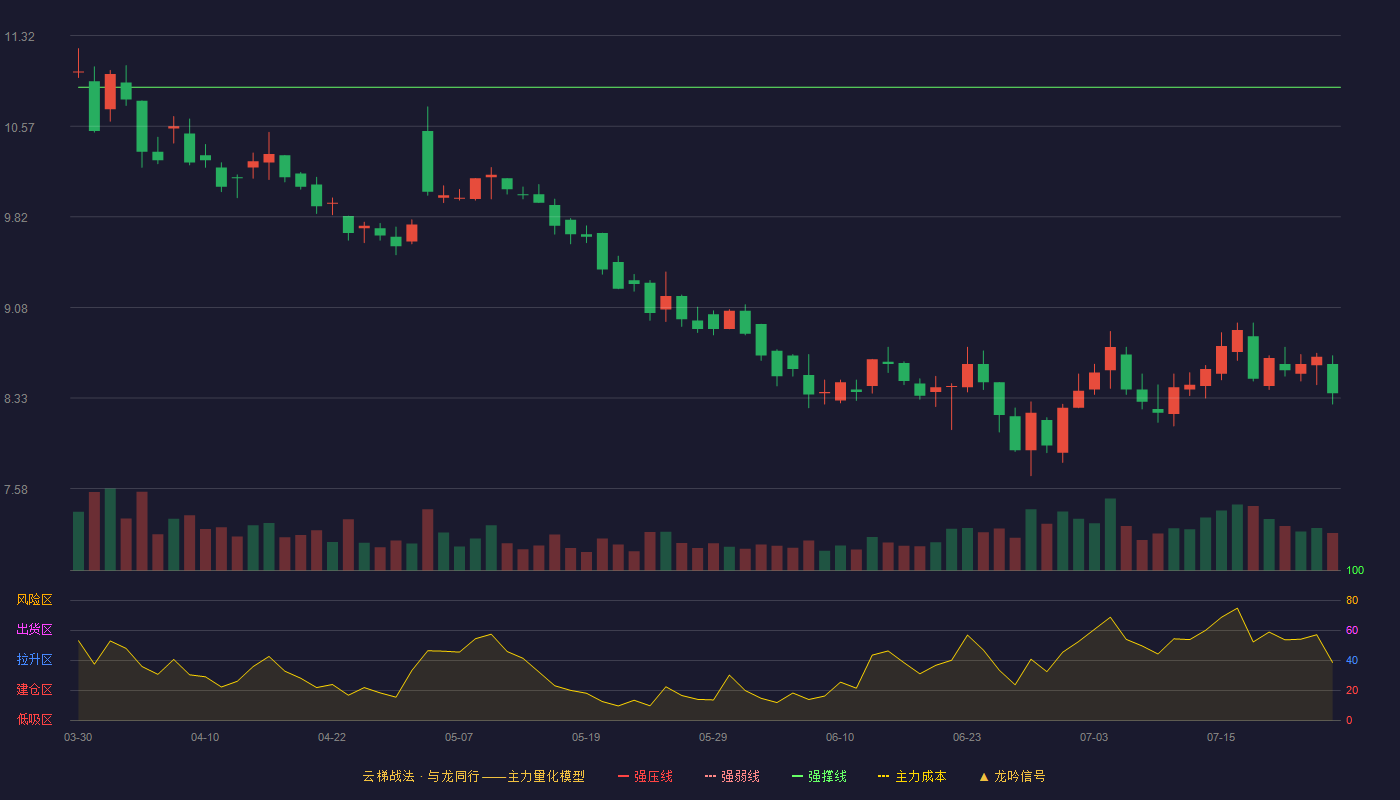Click the 8.33 price axis label

tap(16, 399)
